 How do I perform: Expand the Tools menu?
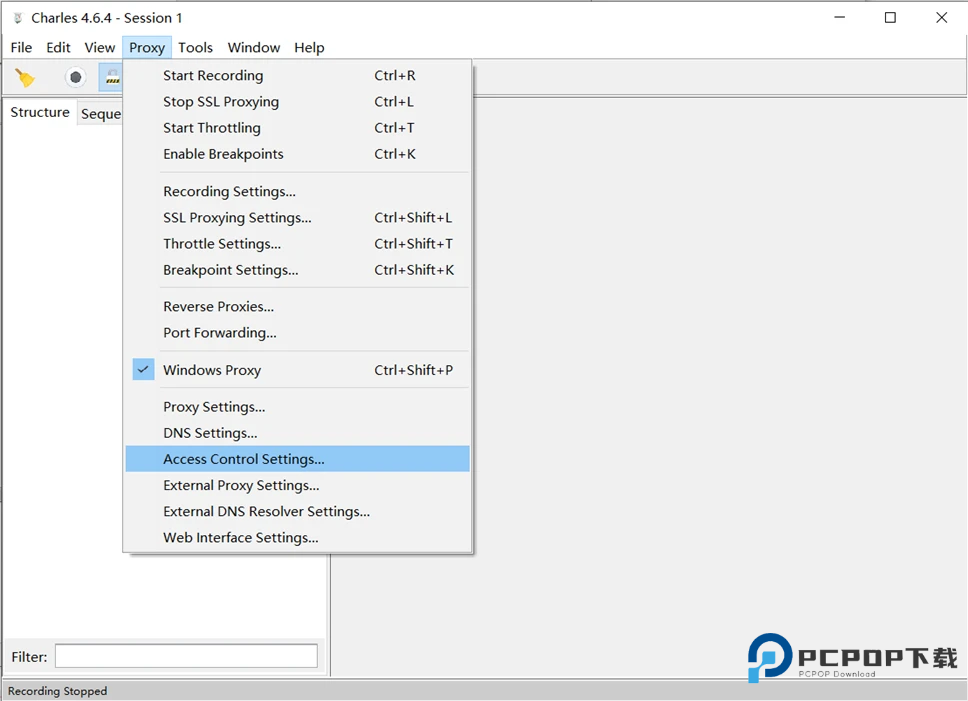click(195, 48)
